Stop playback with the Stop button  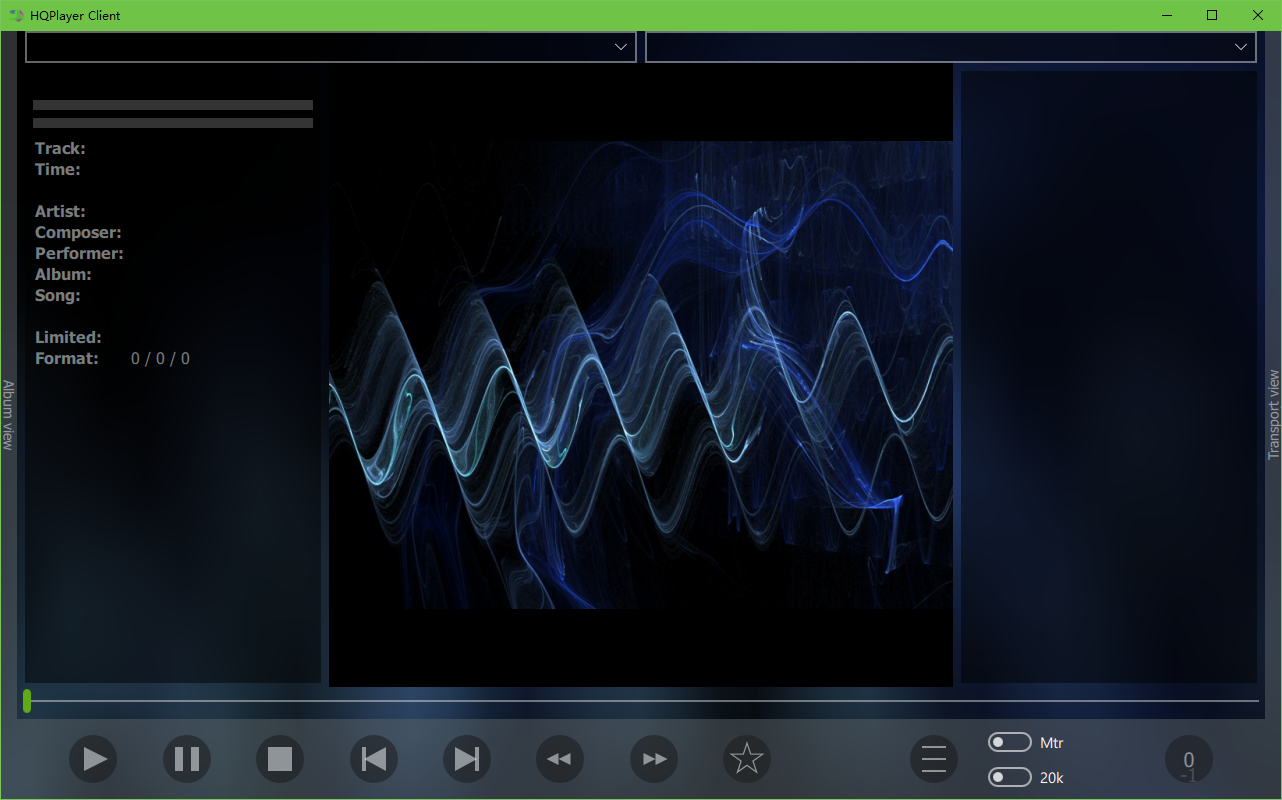click(280, 759)
